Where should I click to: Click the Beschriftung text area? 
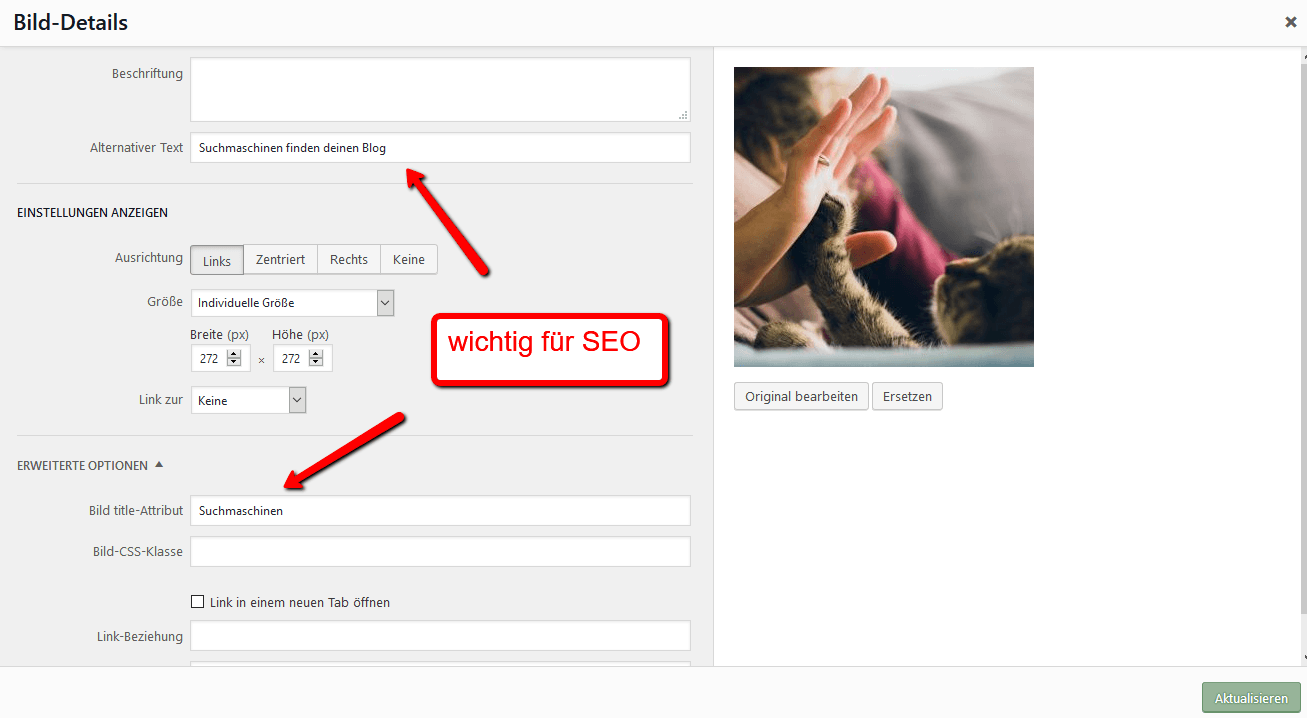(440, 90)
